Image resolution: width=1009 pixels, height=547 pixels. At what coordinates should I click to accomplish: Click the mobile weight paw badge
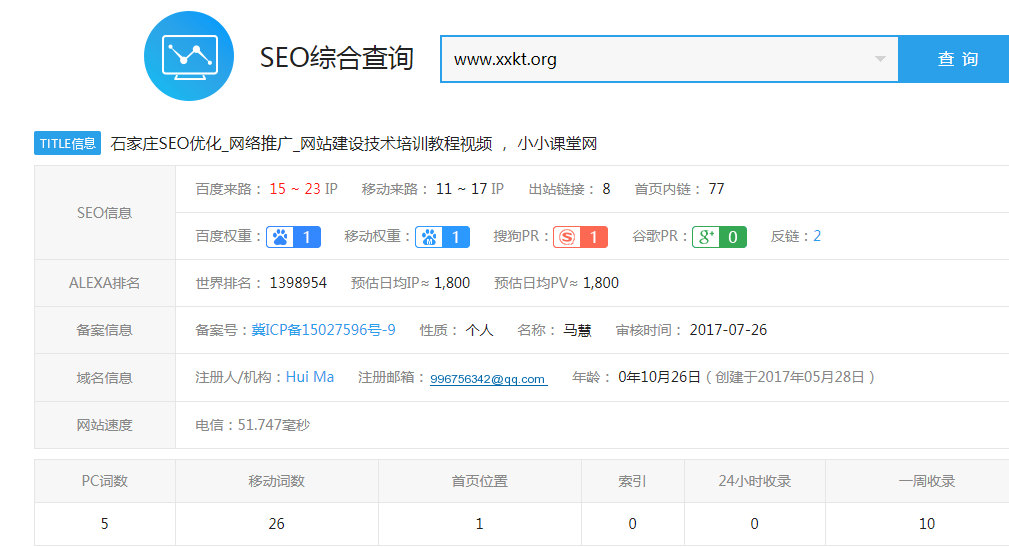coord(442,237)
